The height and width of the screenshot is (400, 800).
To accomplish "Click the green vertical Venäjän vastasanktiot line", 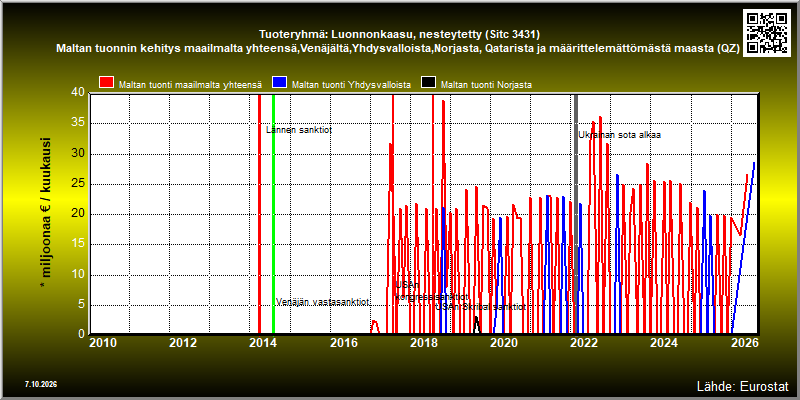I will [273, 214].
